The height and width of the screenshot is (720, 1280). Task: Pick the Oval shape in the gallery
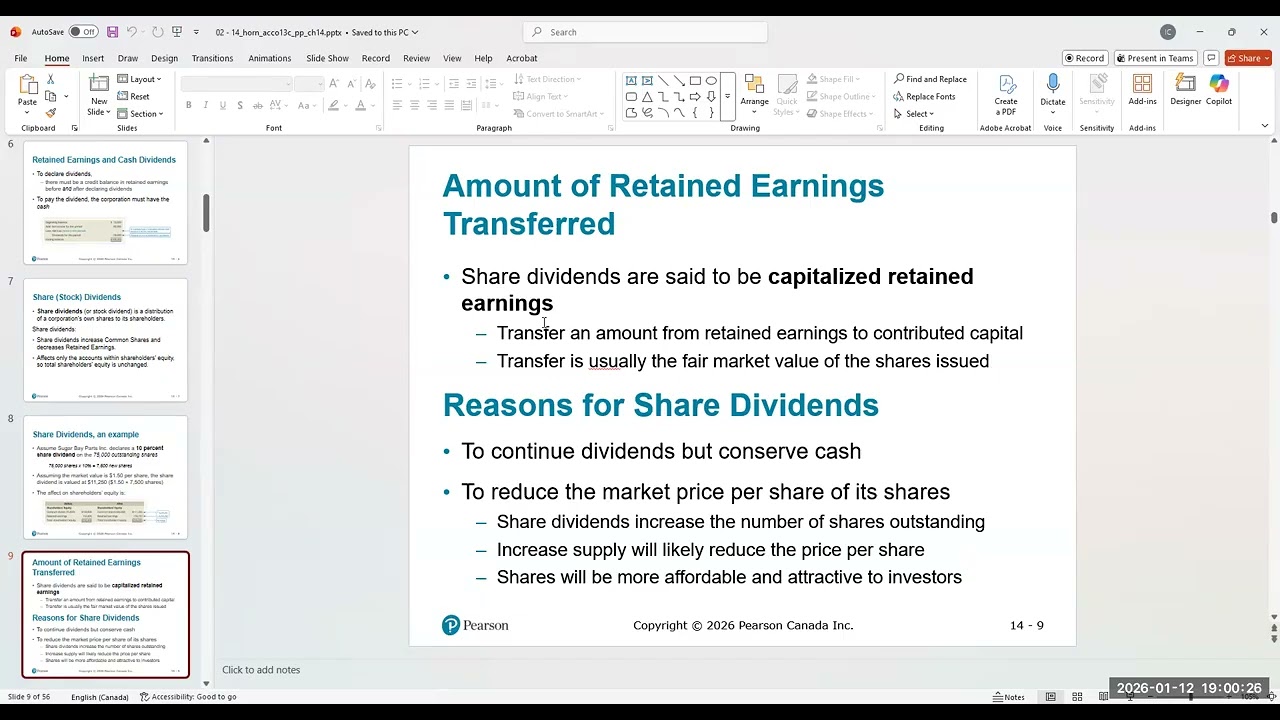711,81
